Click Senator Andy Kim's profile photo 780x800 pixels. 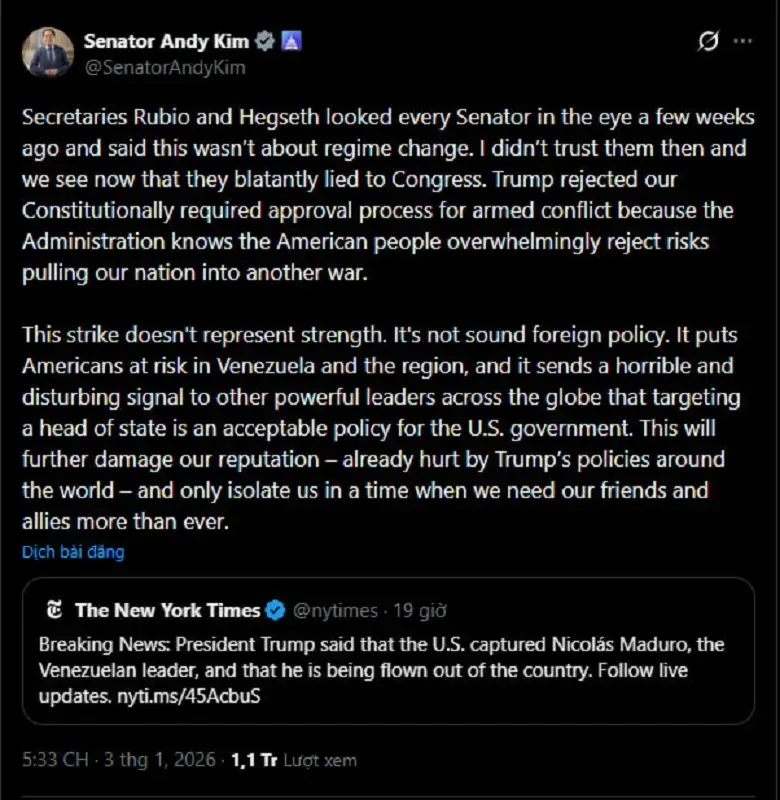[x=48, y=53]
